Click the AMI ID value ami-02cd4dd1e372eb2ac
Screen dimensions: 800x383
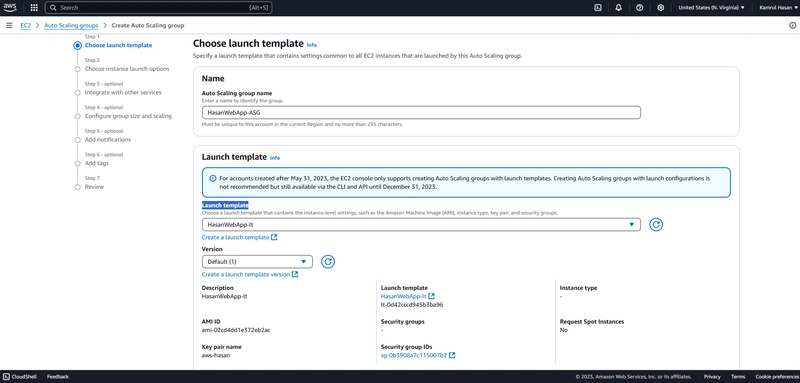coord(236,330)
